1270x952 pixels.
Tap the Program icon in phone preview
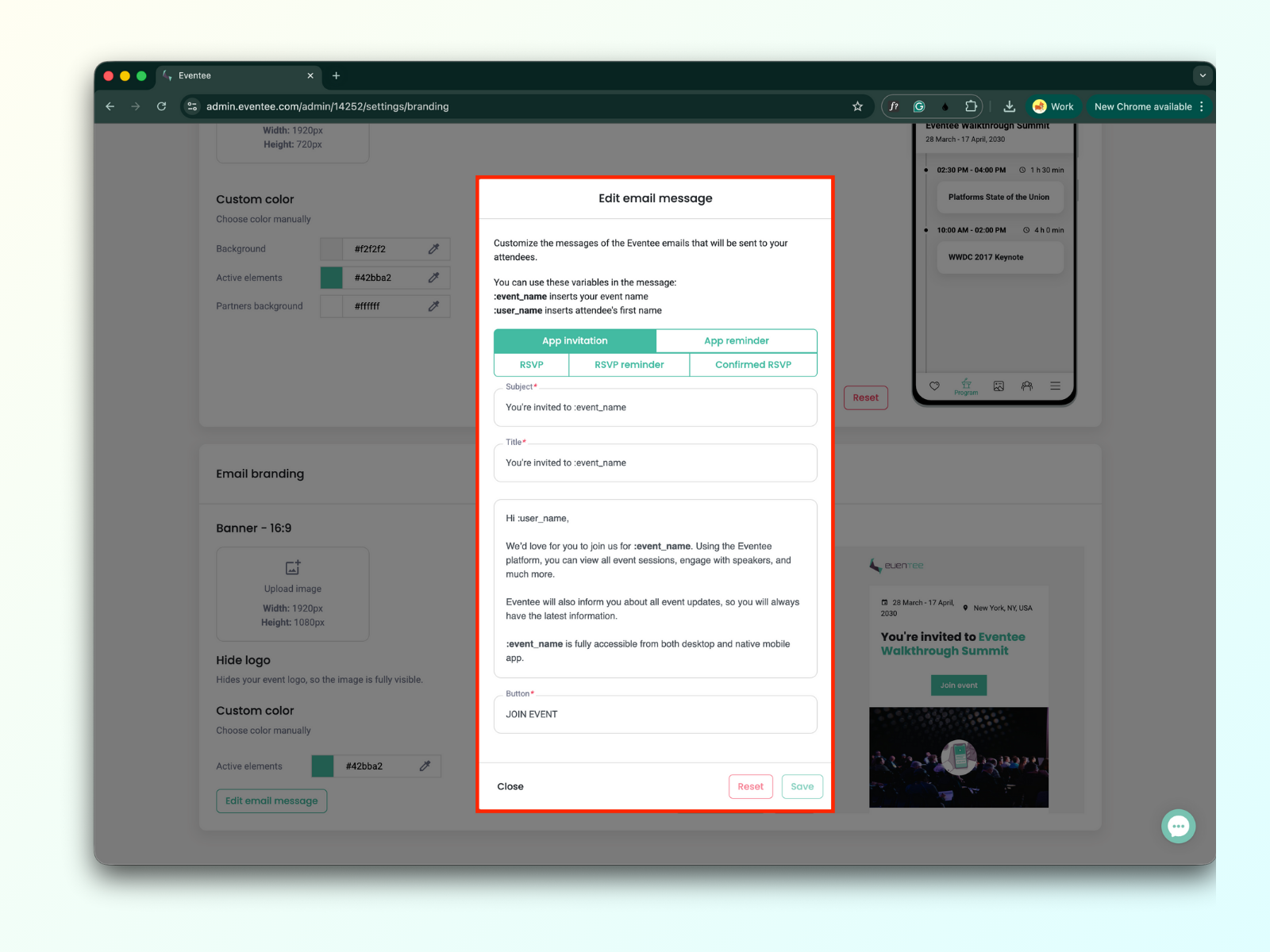tap(966, 386)
